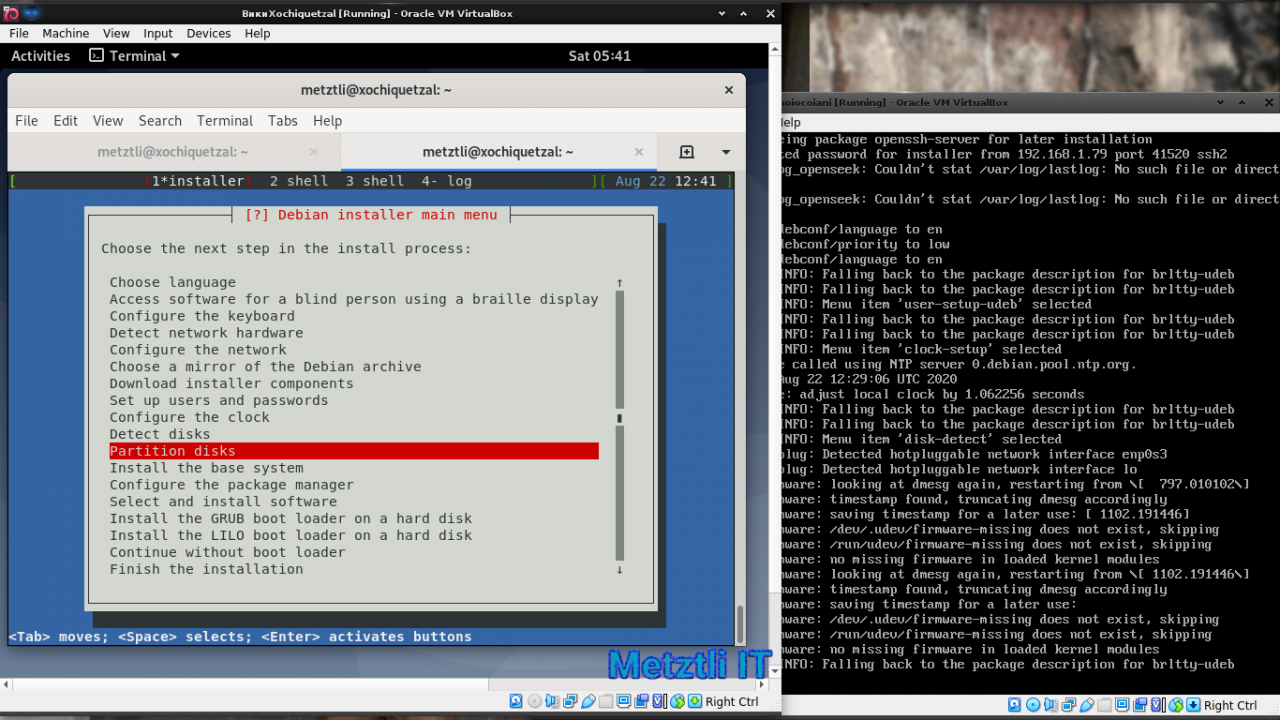Select 'Partition disks' in installer menu
This screenshot has height=720, width=1280.
click(354, 451)
